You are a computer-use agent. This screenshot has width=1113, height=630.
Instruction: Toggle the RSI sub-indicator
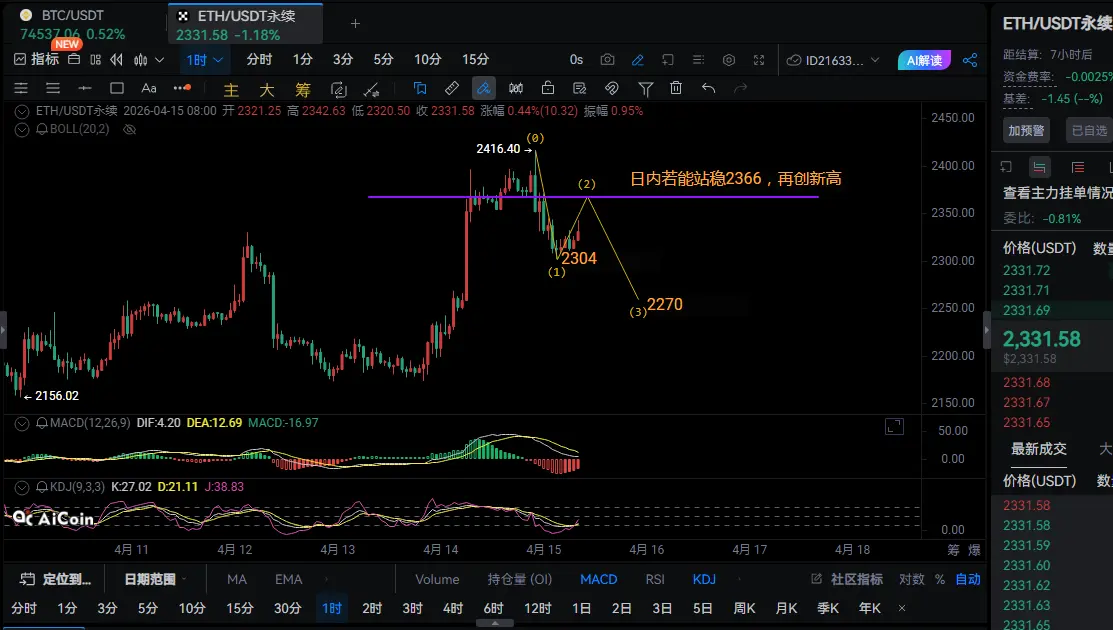click(x=654, y=579)
